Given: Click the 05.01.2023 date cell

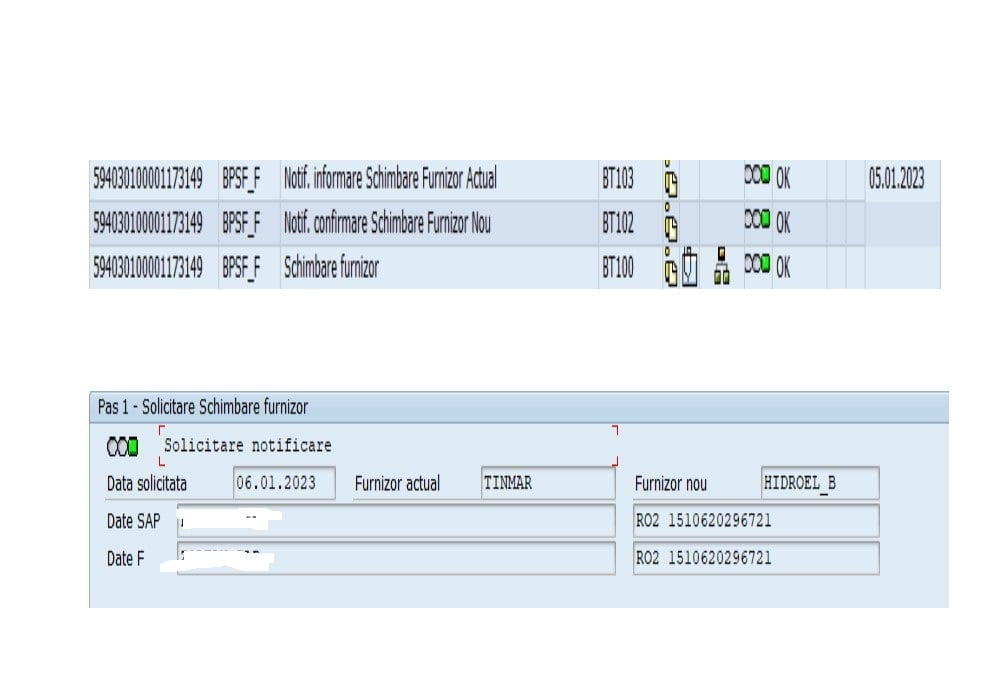Looking at the screenshot, I should [896, 179].
